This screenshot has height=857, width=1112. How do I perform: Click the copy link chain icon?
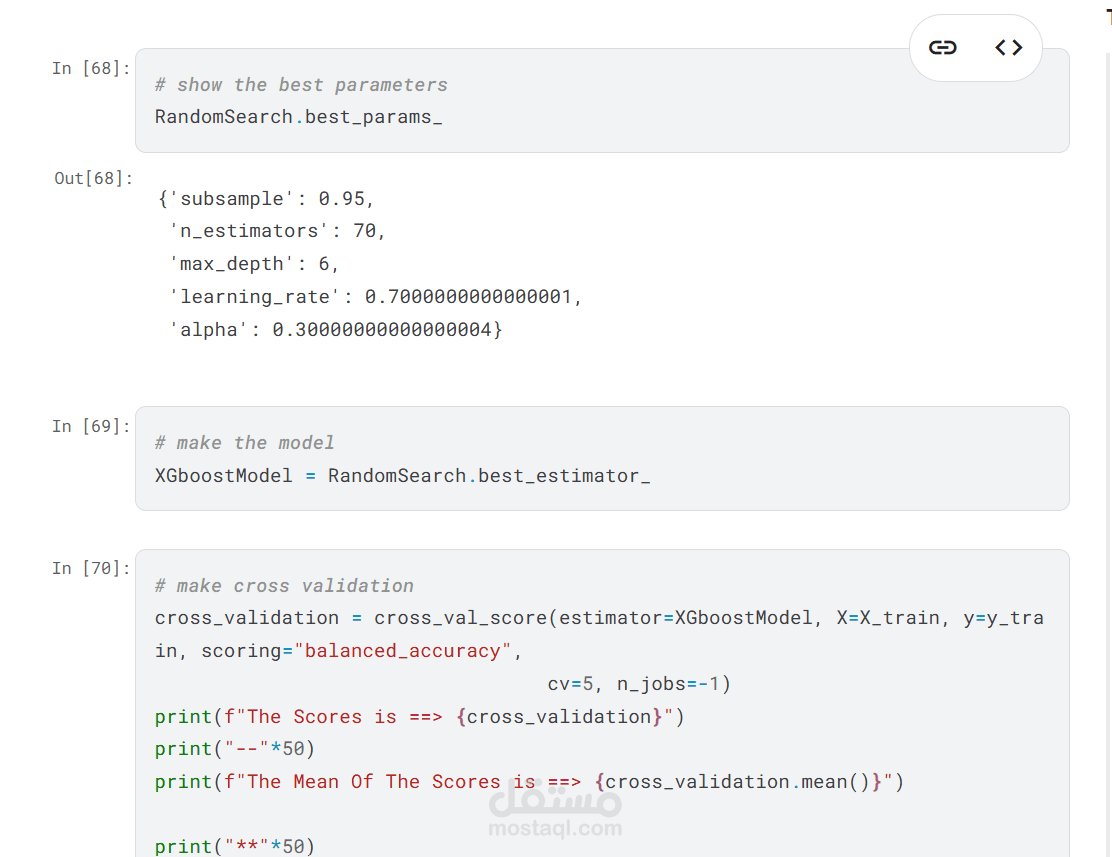[x=942, y=47]
